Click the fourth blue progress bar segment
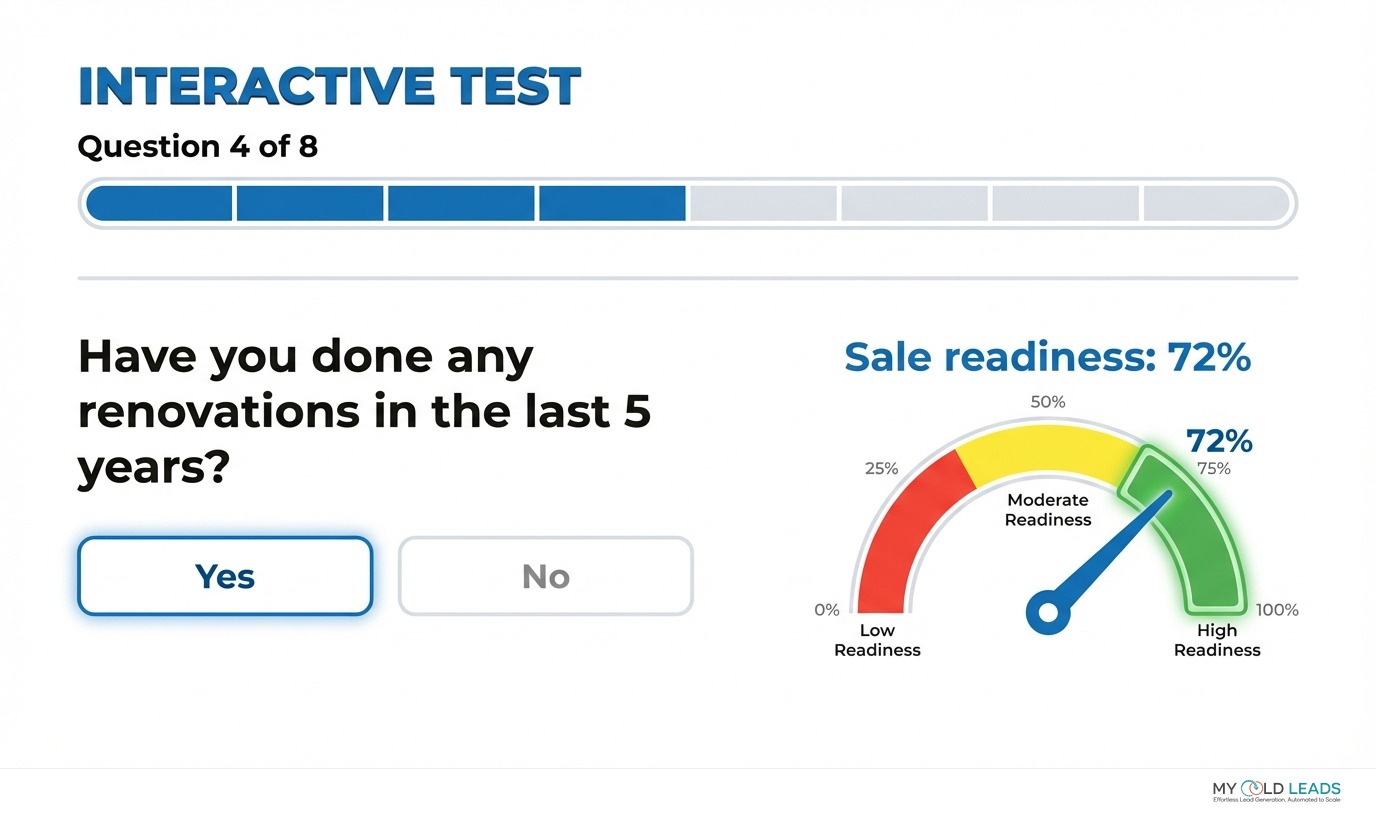1376x813 pixels. click(610, 203)
